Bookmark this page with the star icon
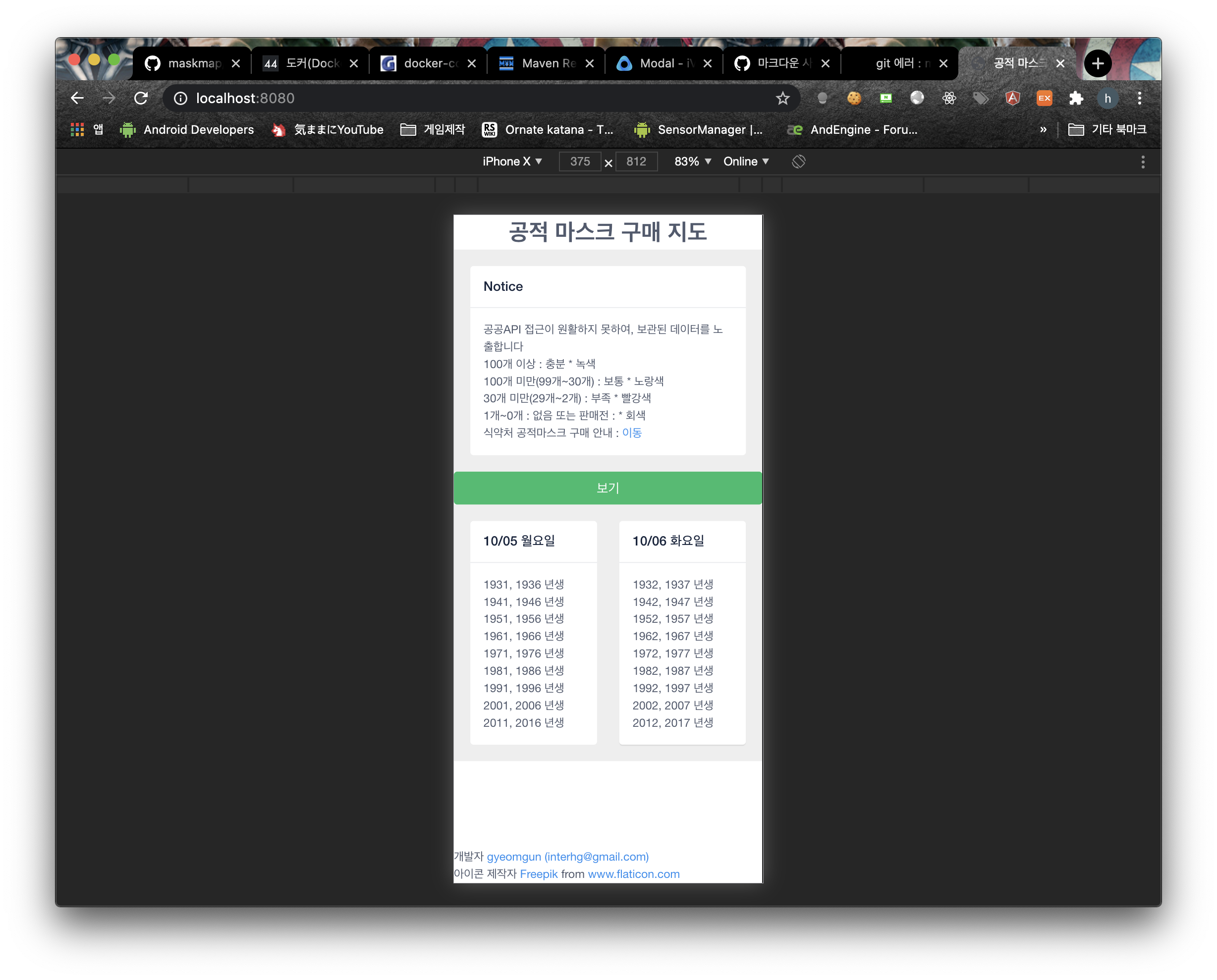This screenshot has height=980, width=1217. pyautogui.click(x=783, y=98)
